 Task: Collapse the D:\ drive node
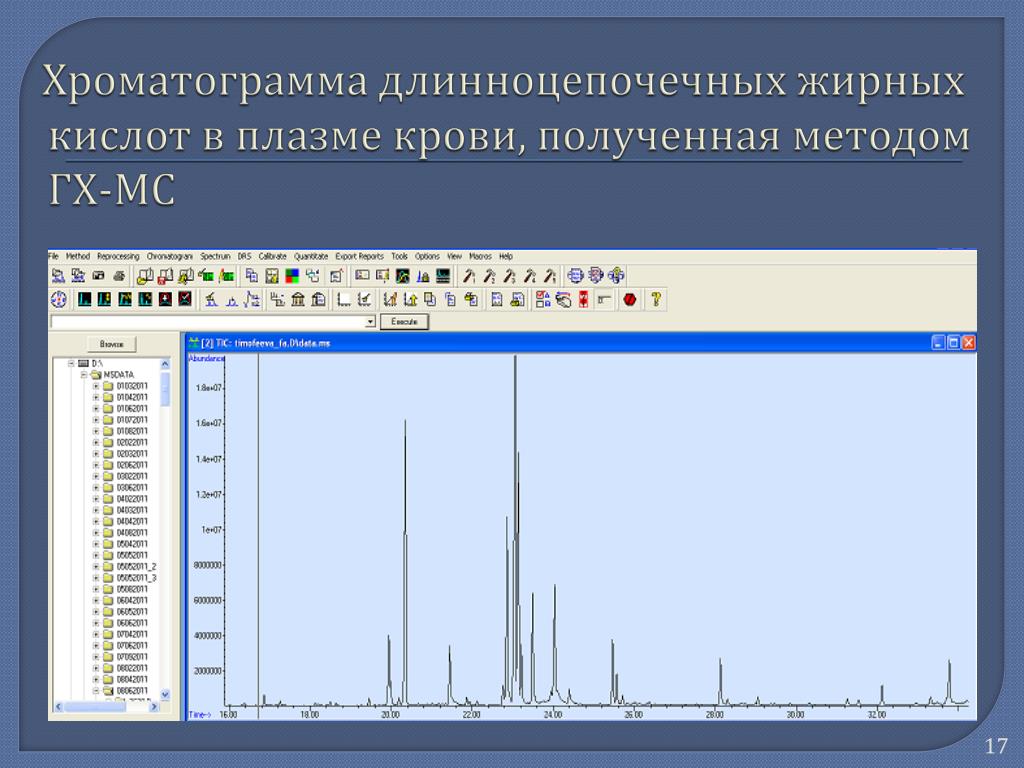click(x=71, y=363)
